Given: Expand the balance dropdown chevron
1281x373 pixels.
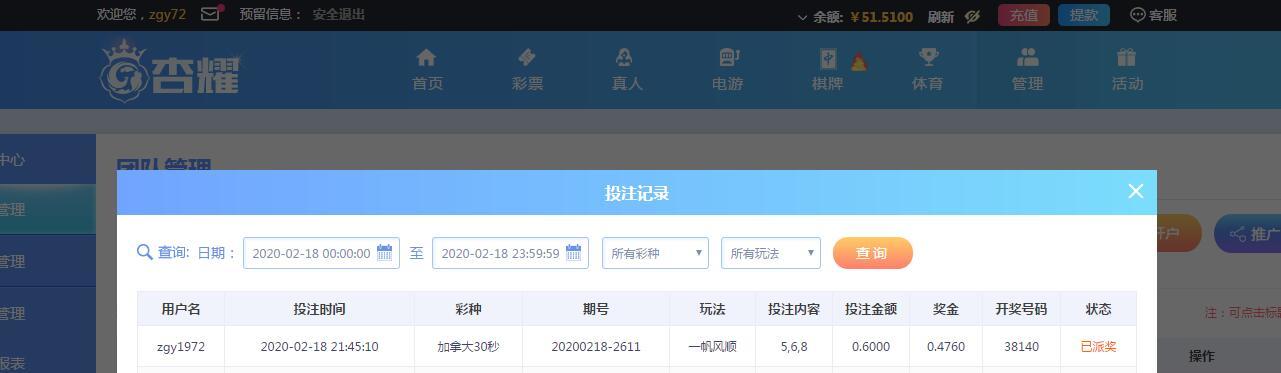Looking at the screenshot, I should pyautogui.click(x=802, y=17).
